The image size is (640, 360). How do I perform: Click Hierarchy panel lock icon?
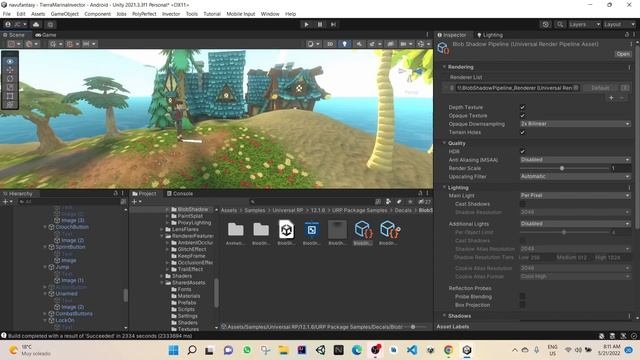pos(116,193)
